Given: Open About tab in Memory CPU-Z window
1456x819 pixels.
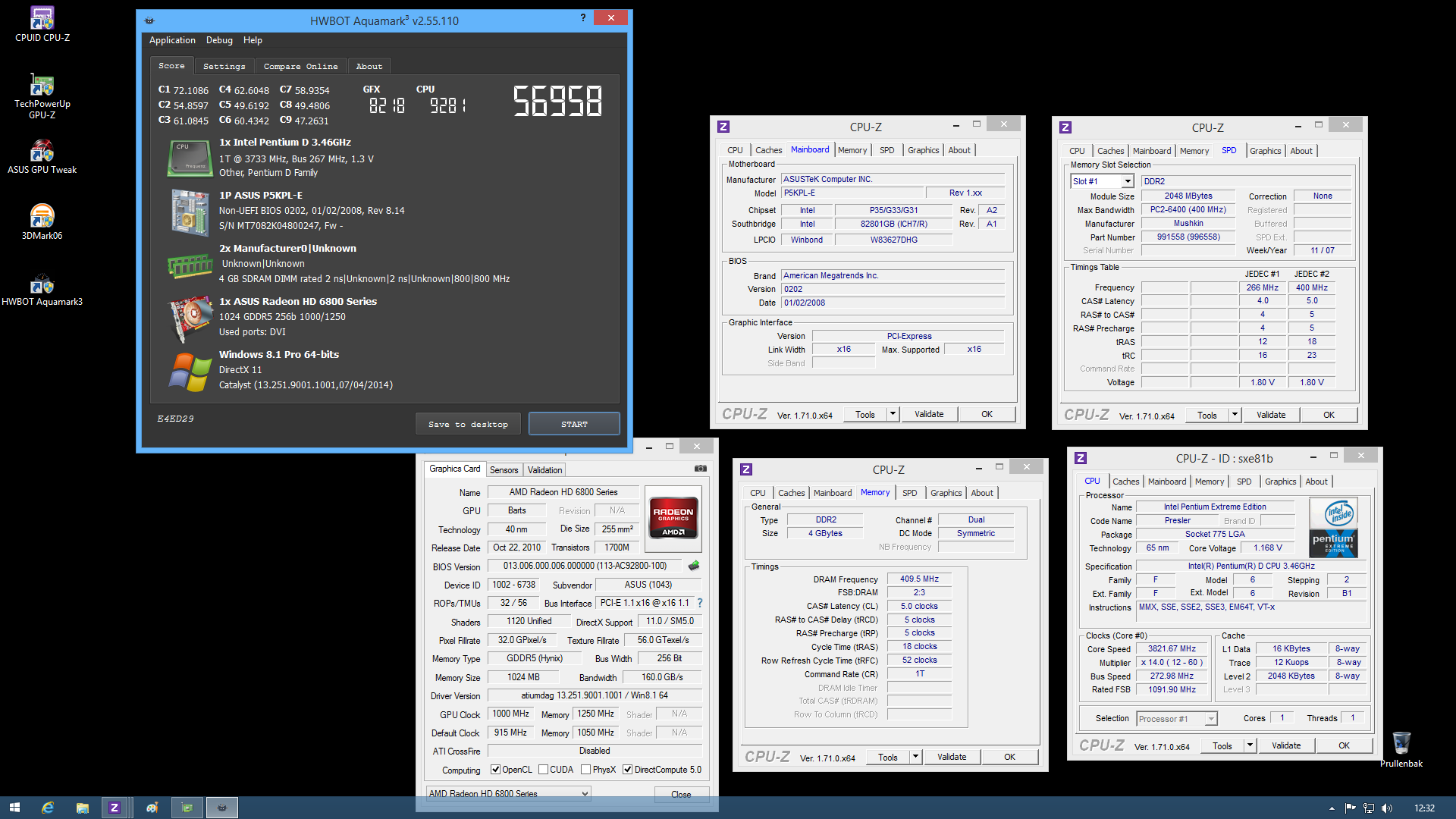Looking at the screenshot, I should tap(982, 493).
